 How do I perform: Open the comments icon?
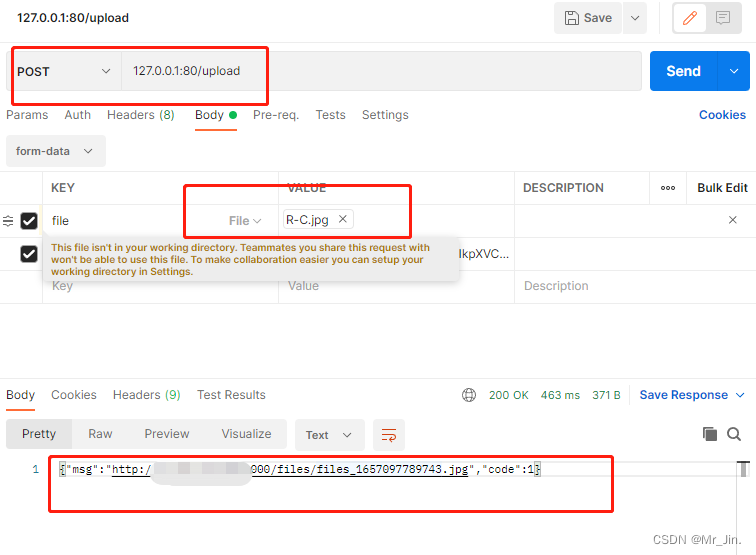pyautogui.click(x=722, y=18)
